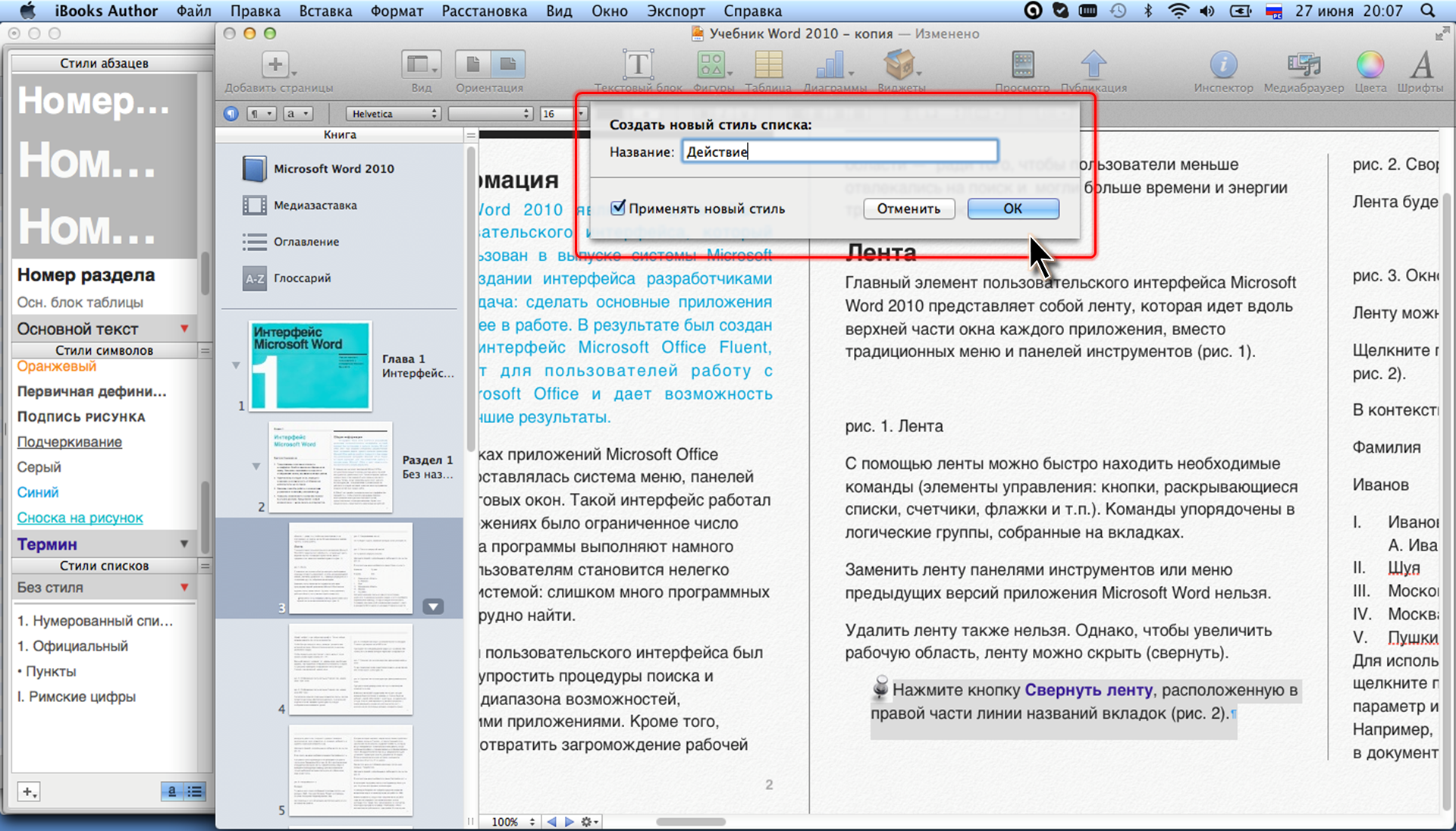Open the Термин style arrow menu

(184, 544)
